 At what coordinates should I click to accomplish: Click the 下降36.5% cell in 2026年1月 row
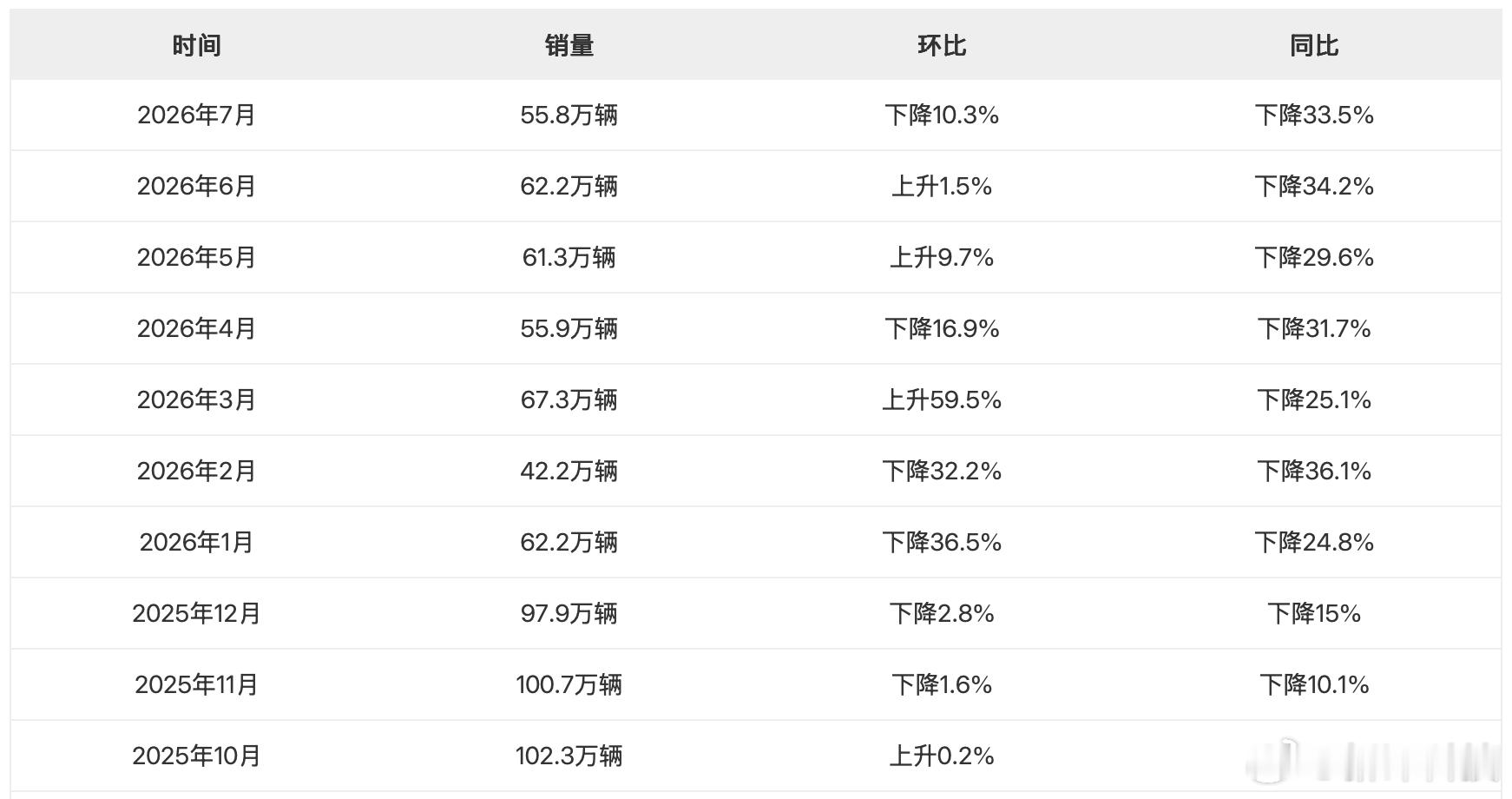[x=942, y=542]
